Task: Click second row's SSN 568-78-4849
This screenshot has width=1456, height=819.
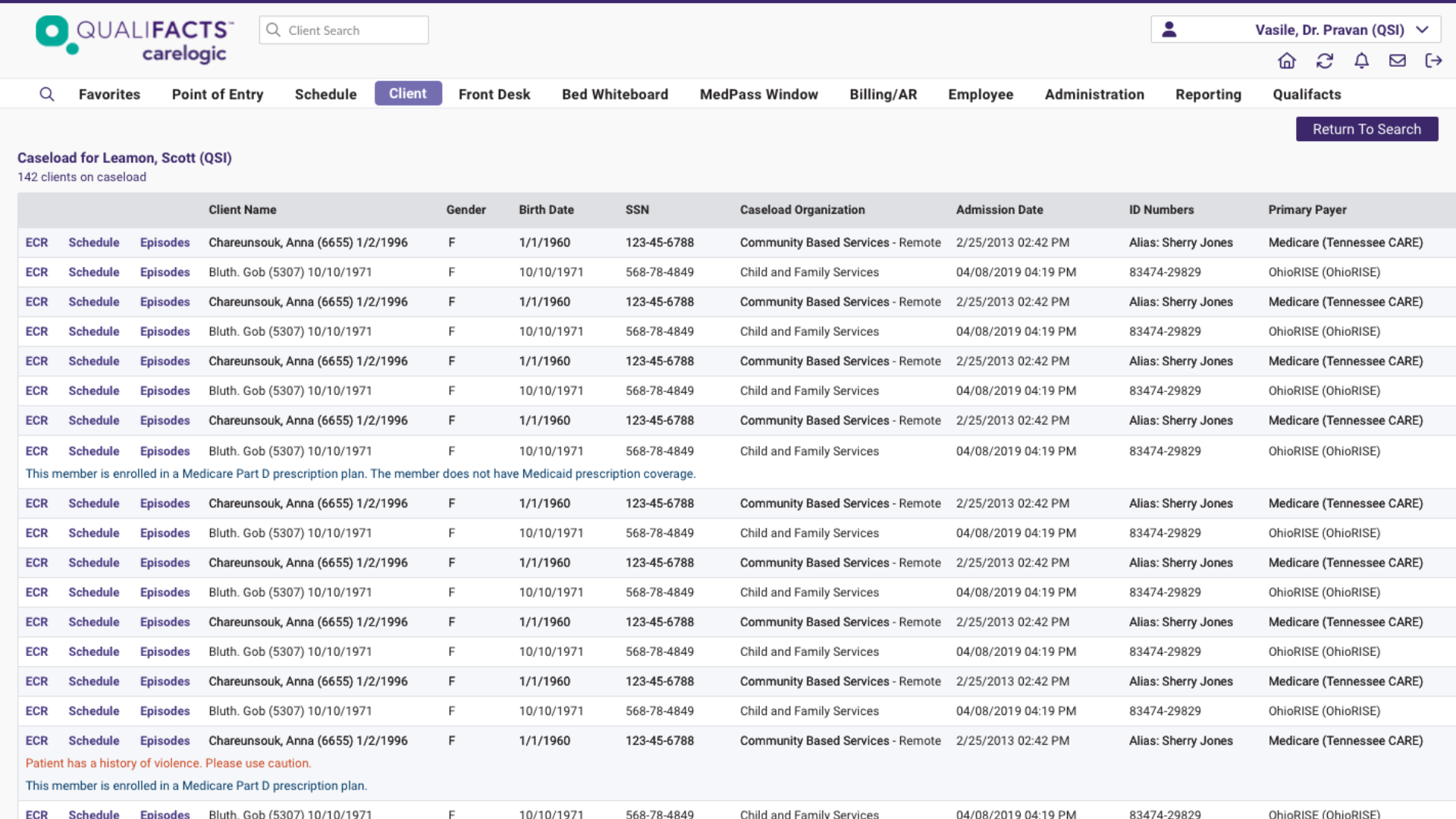Action: coord(660,272)
